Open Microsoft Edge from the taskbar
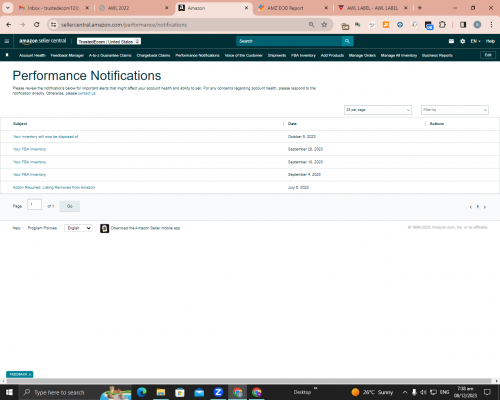500x400 pixels. (142, 392)
